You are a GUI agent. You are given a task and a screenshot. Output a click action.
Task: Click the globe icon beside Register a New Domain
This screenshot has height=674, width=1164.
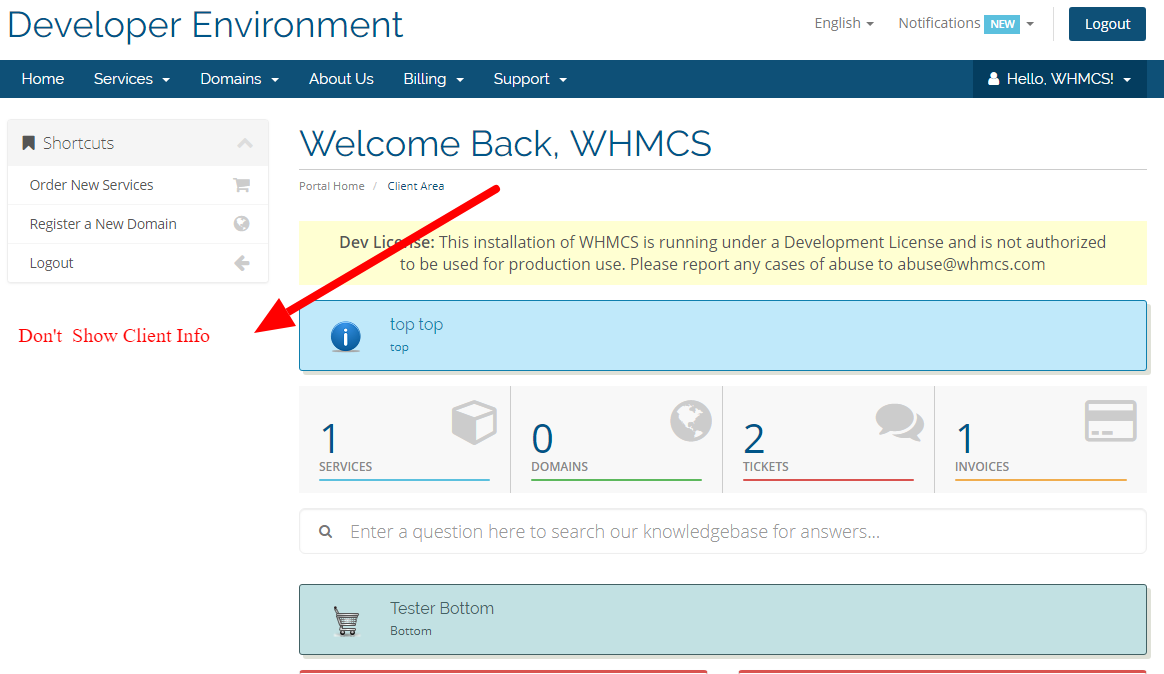[241, 223]
